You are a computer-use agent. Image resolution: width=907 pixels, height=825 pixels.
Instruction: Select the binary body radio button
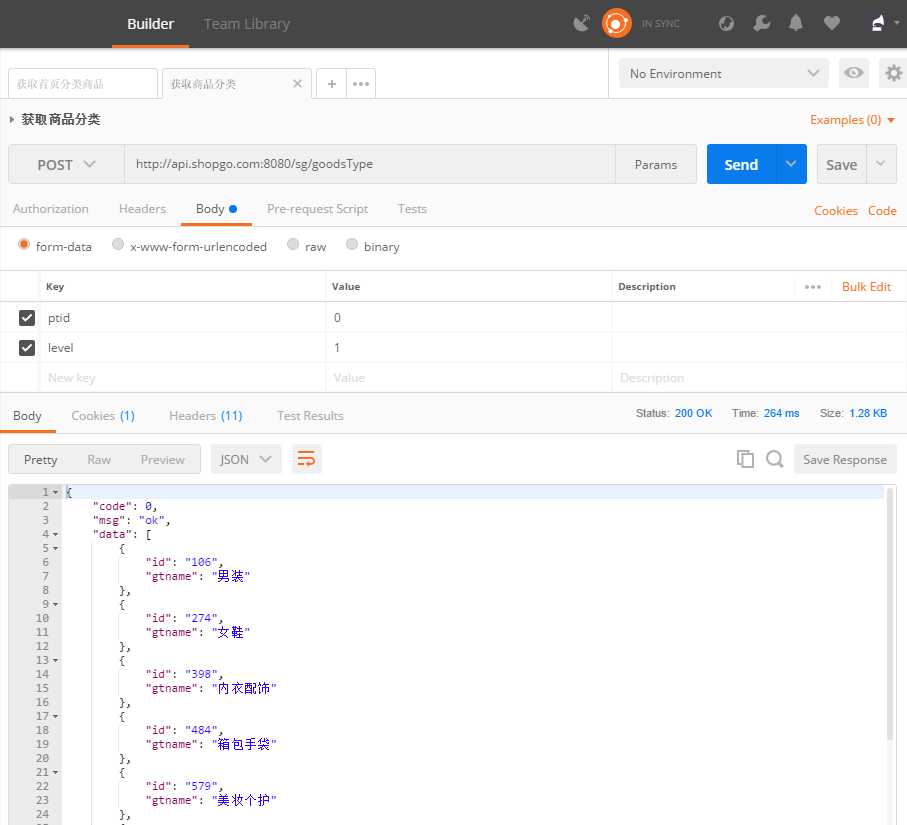[x=352, y=244]
